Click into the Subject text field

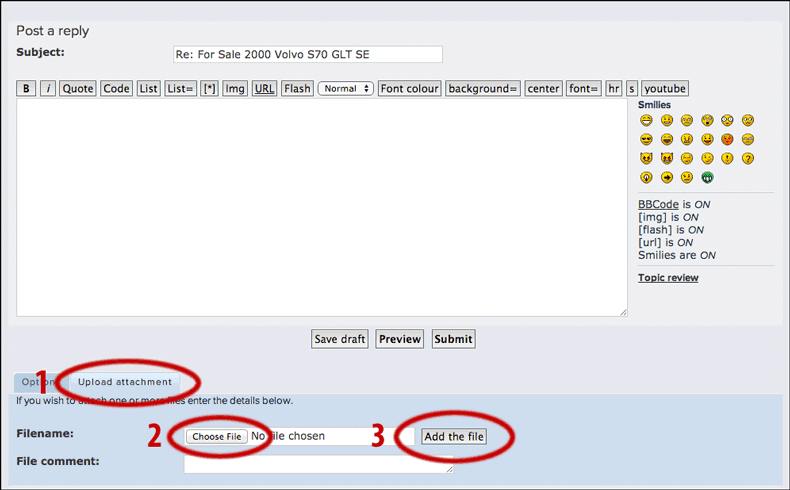pyautogui.click(x=308, y=54)
